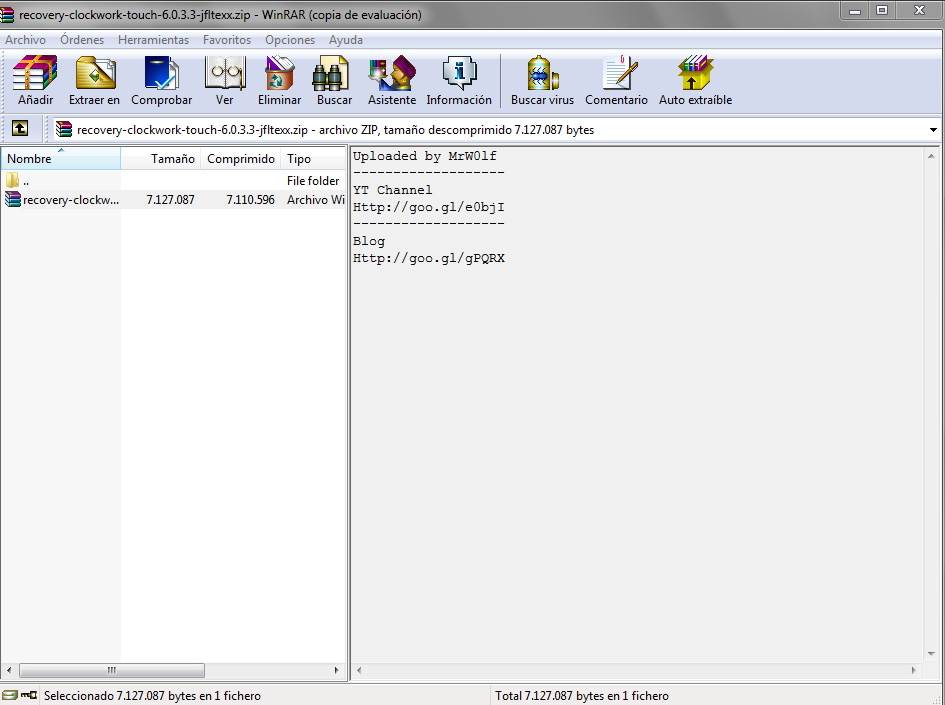Image resolution: width=945 pixels, height=705 pixels.
Task: Click the archive path text in address bar
Action: tap(335, 130)
